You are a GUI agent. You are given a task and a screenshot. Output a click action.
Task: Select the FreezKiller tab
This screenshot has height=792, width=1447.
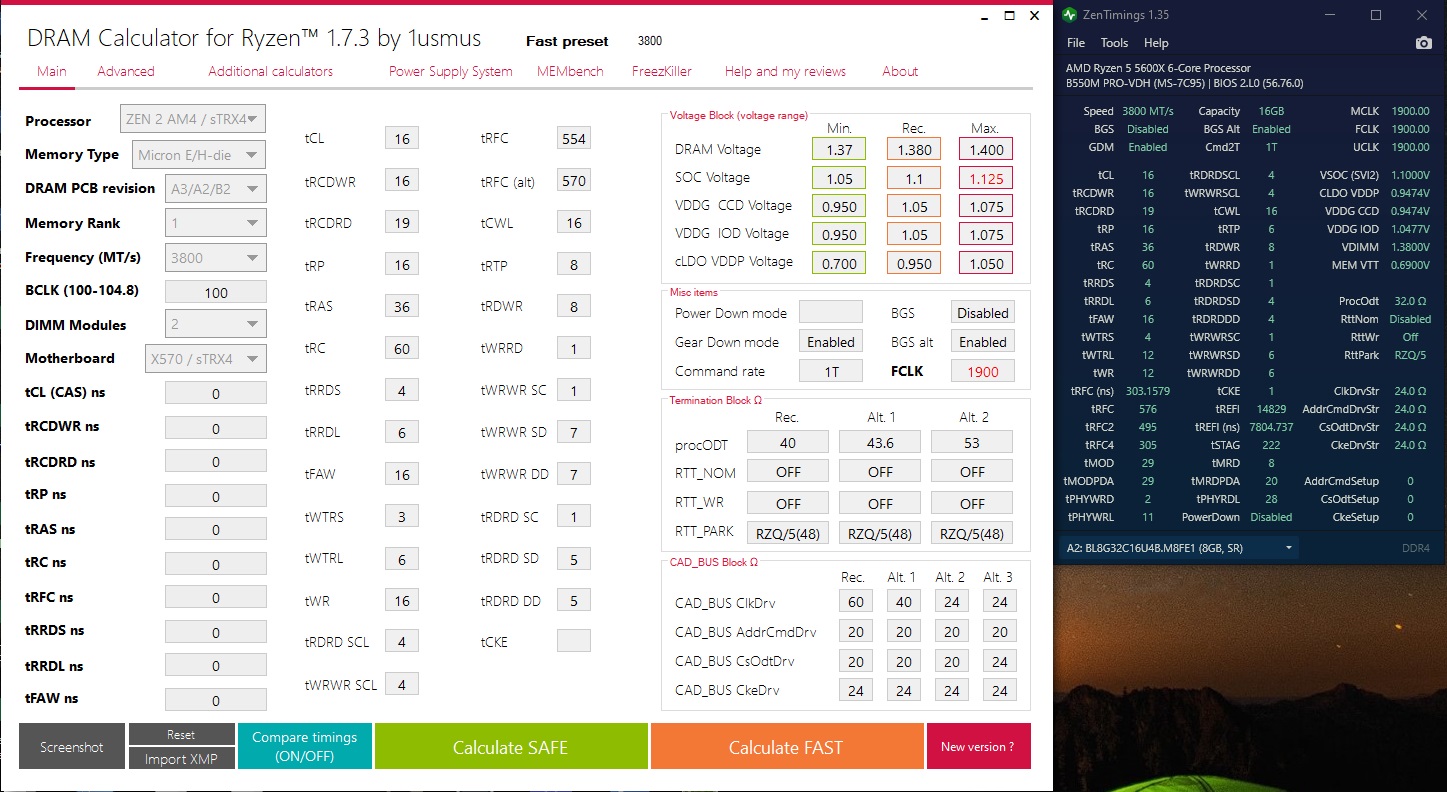[x=662, y=71]
